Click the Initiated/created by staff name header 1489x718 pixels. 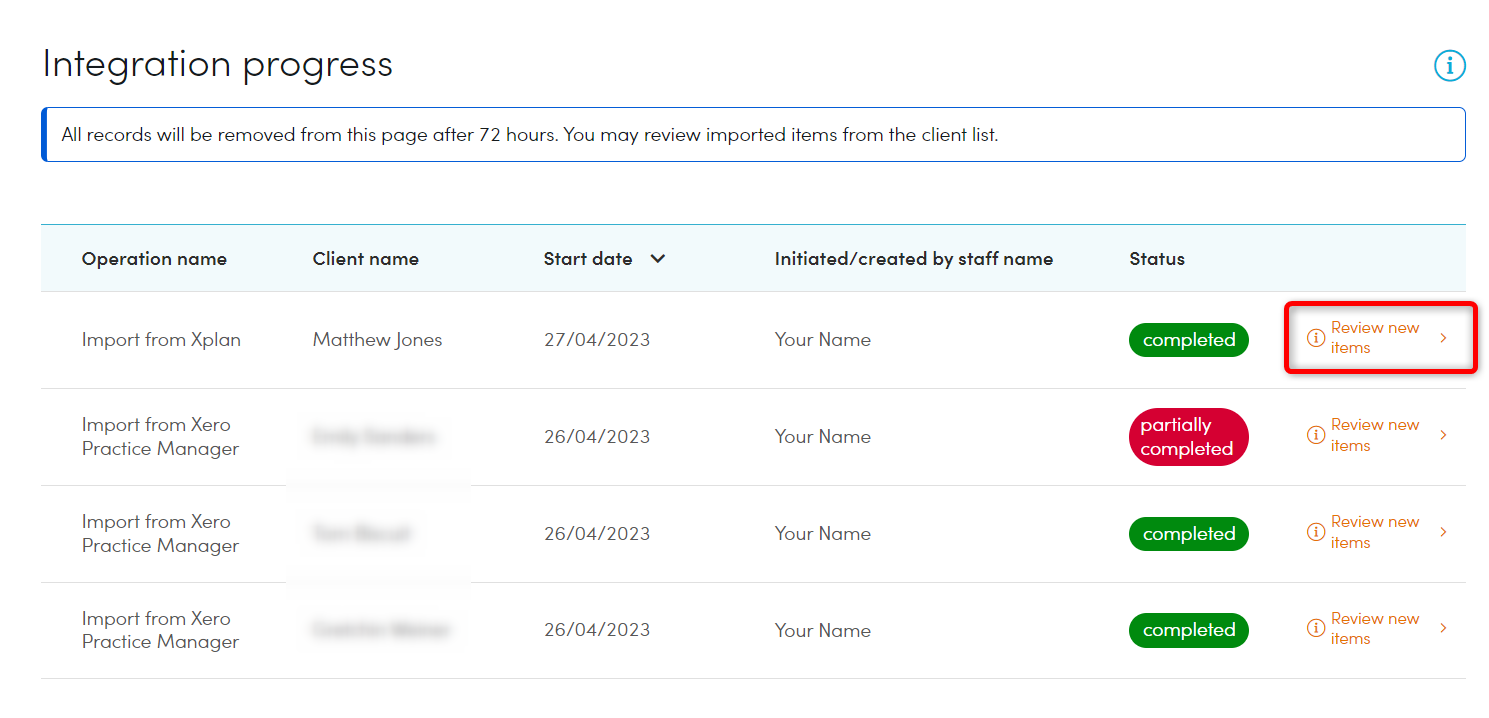(913, 259)
